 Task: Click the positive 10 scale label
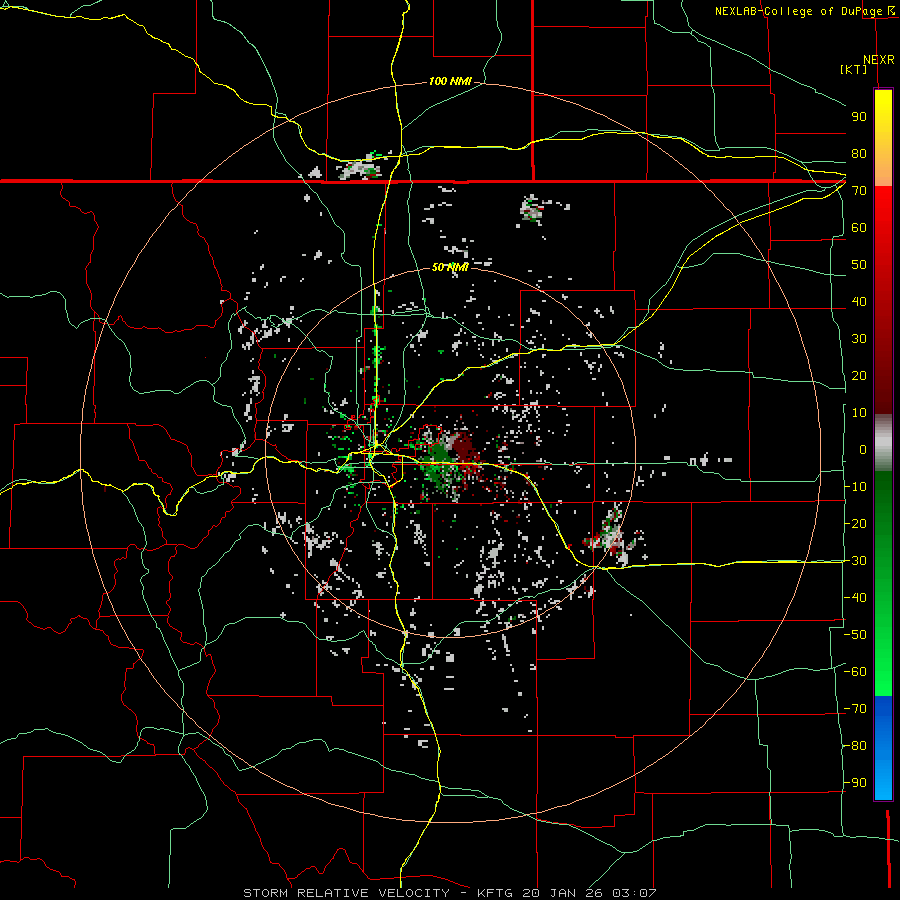click(859, 413)
